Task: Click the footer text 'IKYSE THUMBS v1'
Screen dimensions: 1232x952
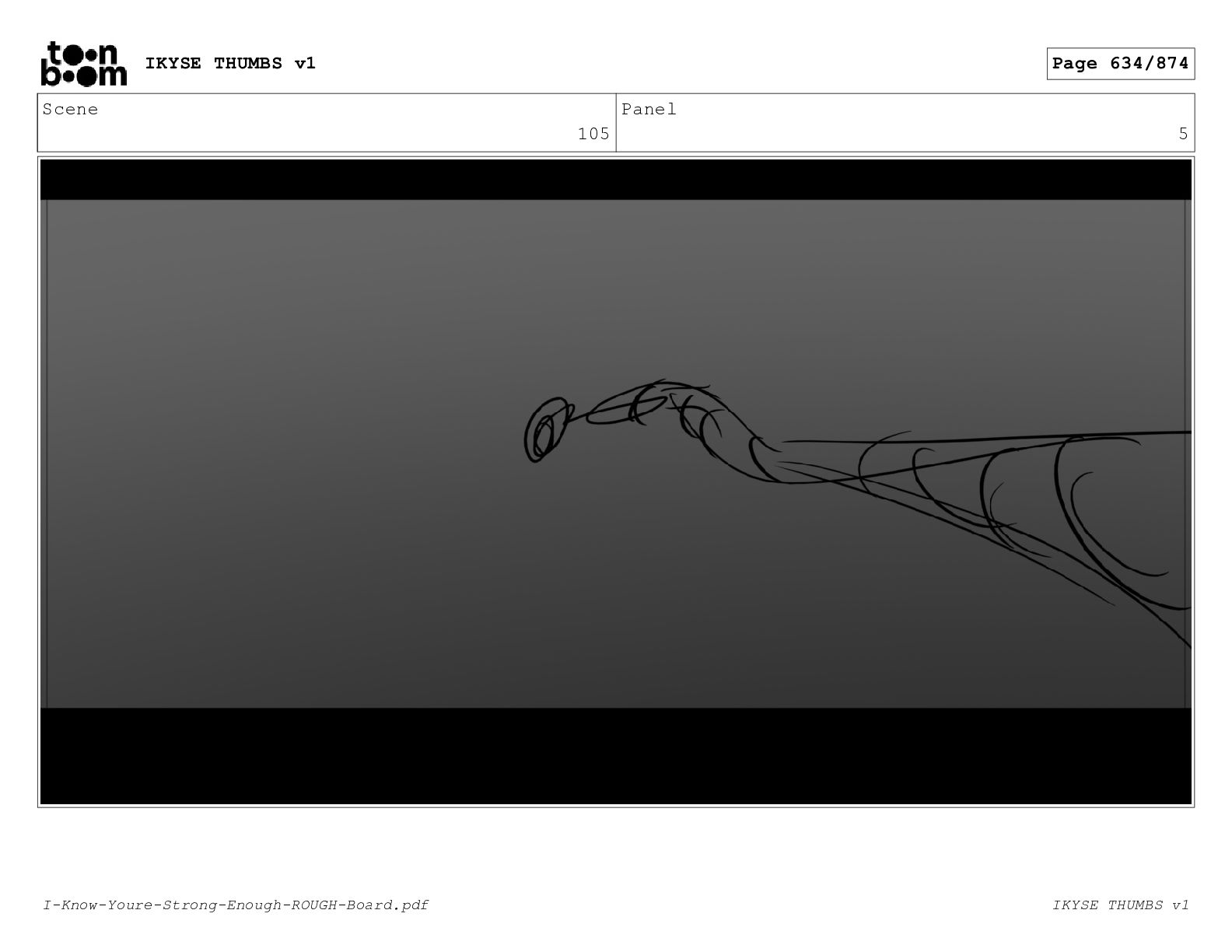Action: 1121,905
